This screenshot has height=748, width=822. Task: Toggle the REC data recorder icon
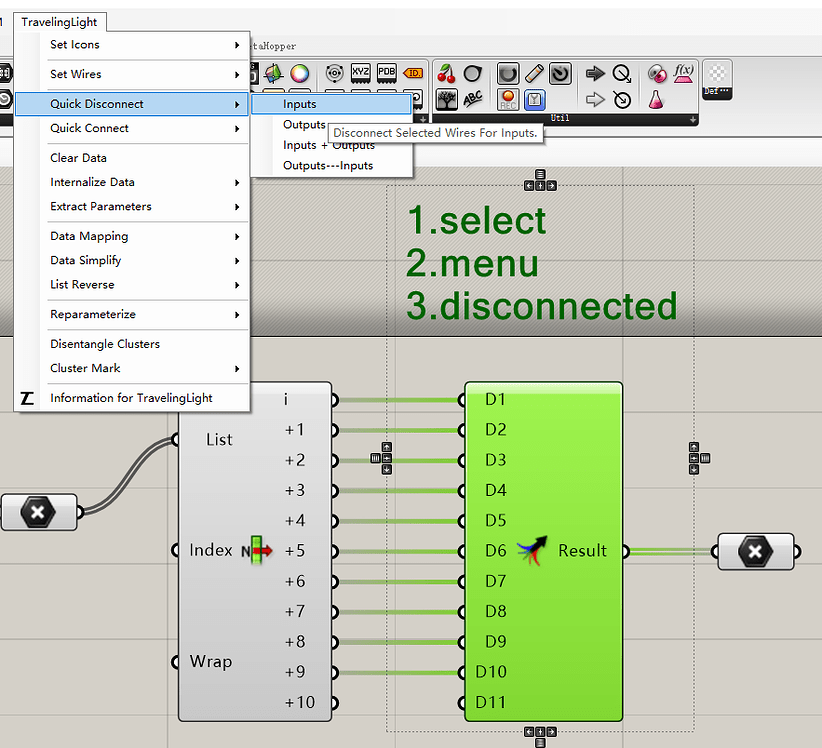click(507, 100)
